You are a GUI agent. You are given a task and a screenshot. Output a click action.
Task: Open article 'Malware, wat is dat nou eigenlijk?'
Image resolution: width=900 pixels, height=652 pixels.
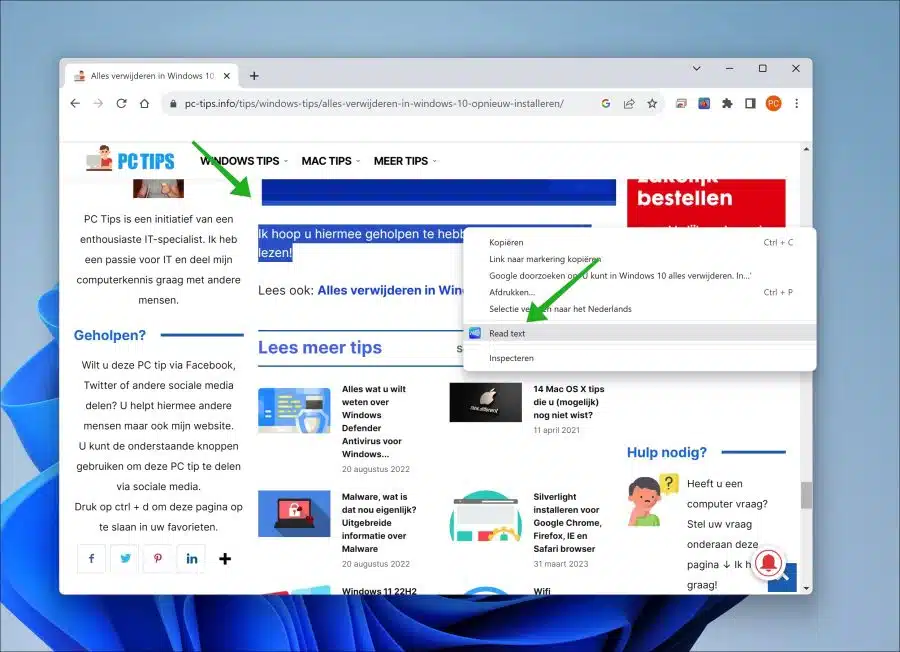click(x=379, y=522)
